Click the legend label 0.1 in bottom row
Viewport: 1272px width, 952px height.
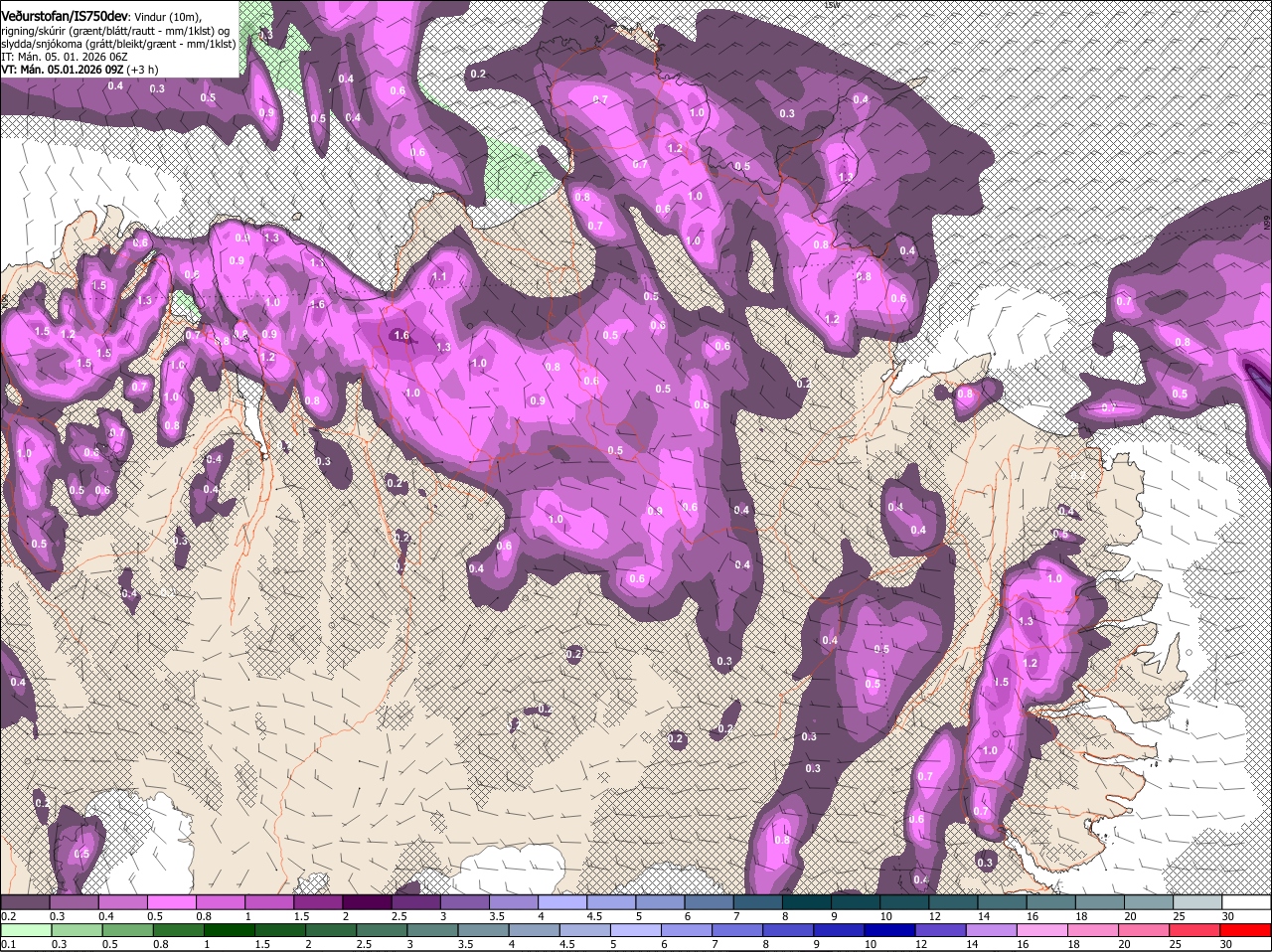tap(8, 943)
